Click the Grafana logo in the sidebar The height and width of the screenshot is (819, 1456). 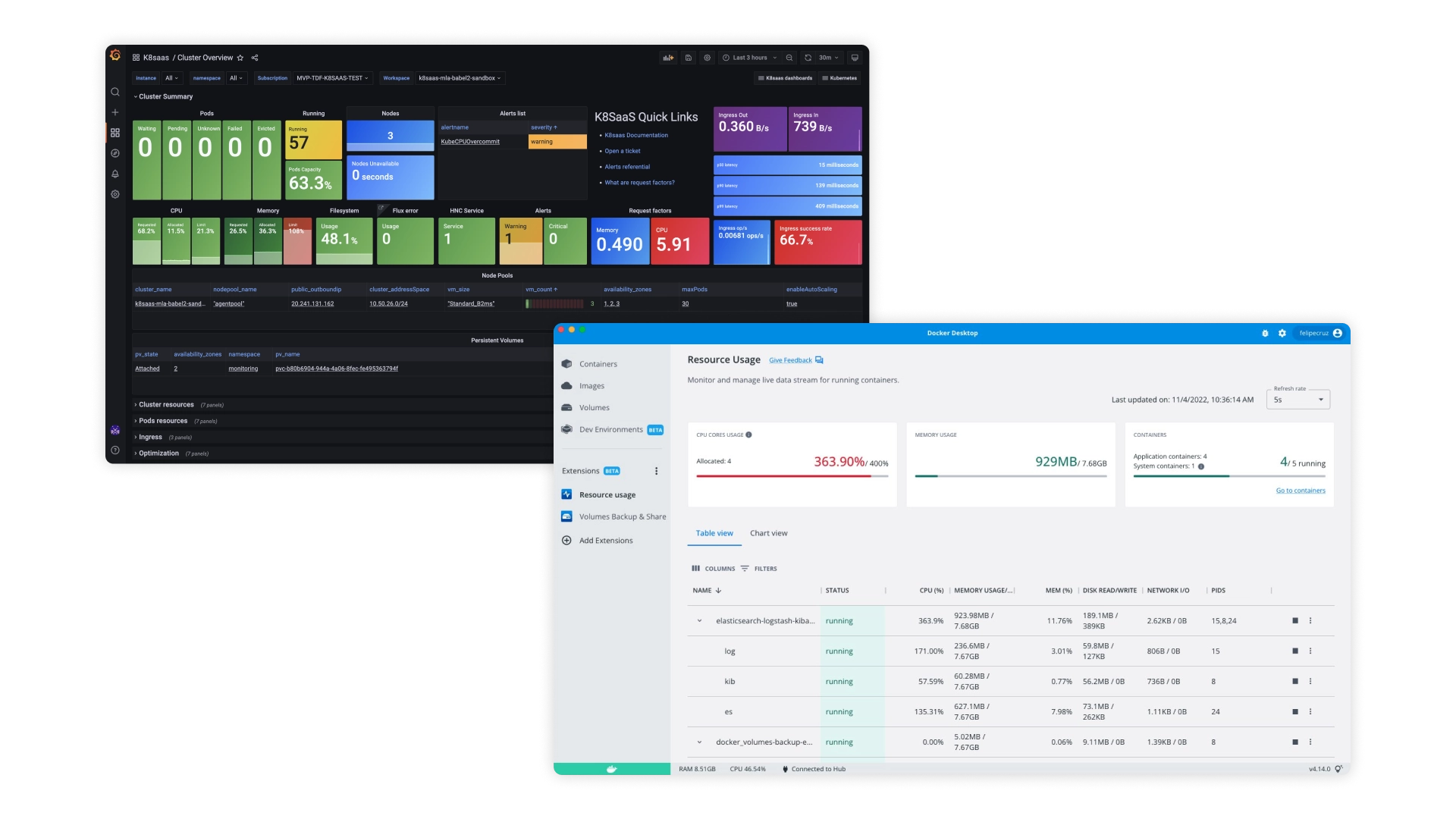115,55
